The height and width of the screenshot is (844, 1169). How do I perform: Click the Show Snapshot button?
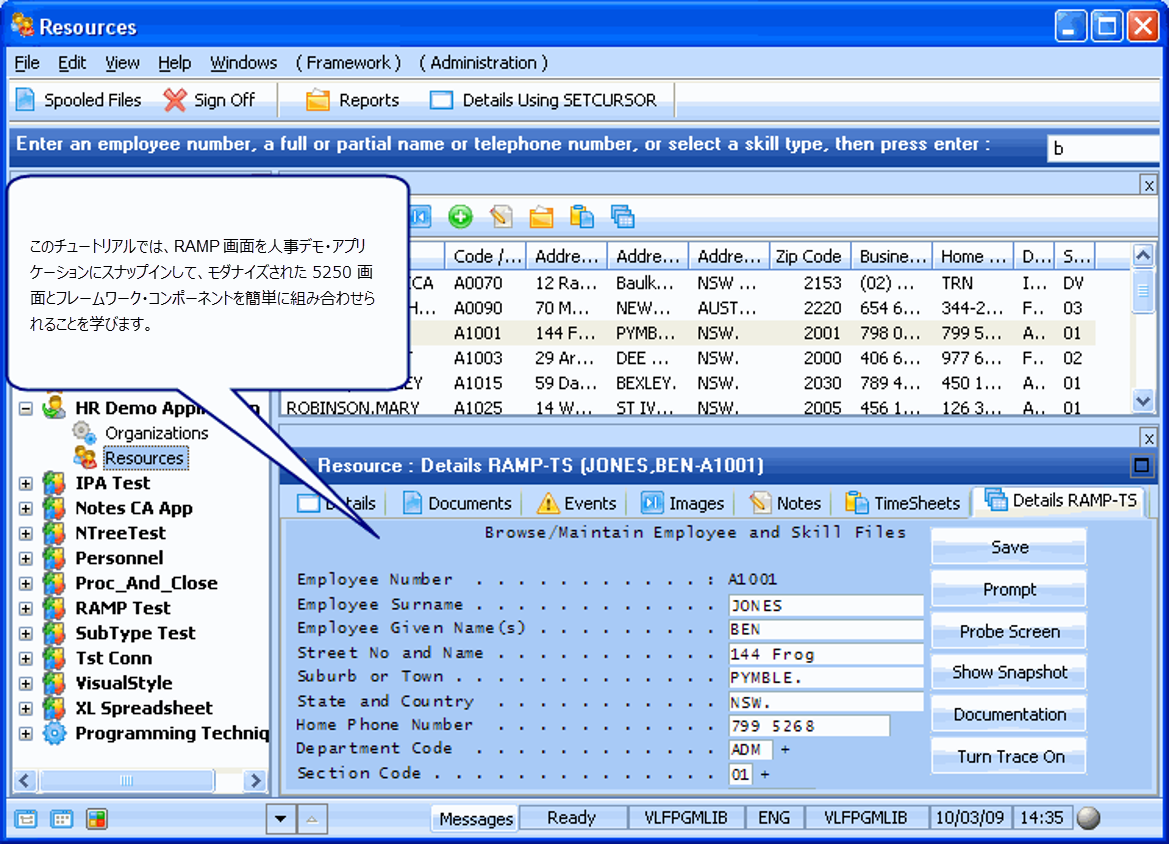tap(1009, 672)
